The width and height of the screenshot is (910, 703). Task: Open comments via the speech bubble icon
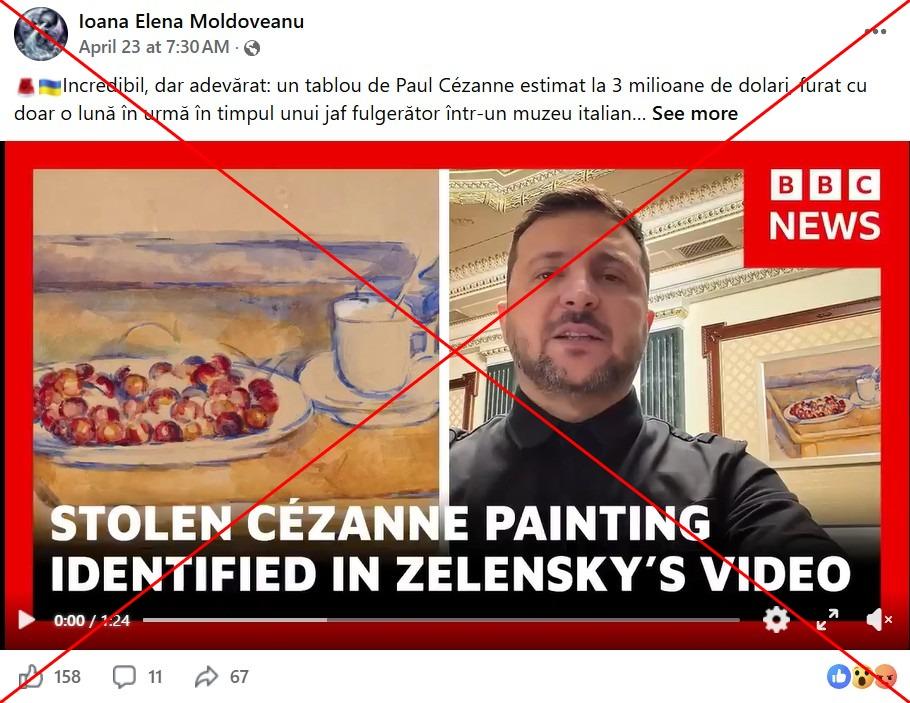[x=124, y=677]
